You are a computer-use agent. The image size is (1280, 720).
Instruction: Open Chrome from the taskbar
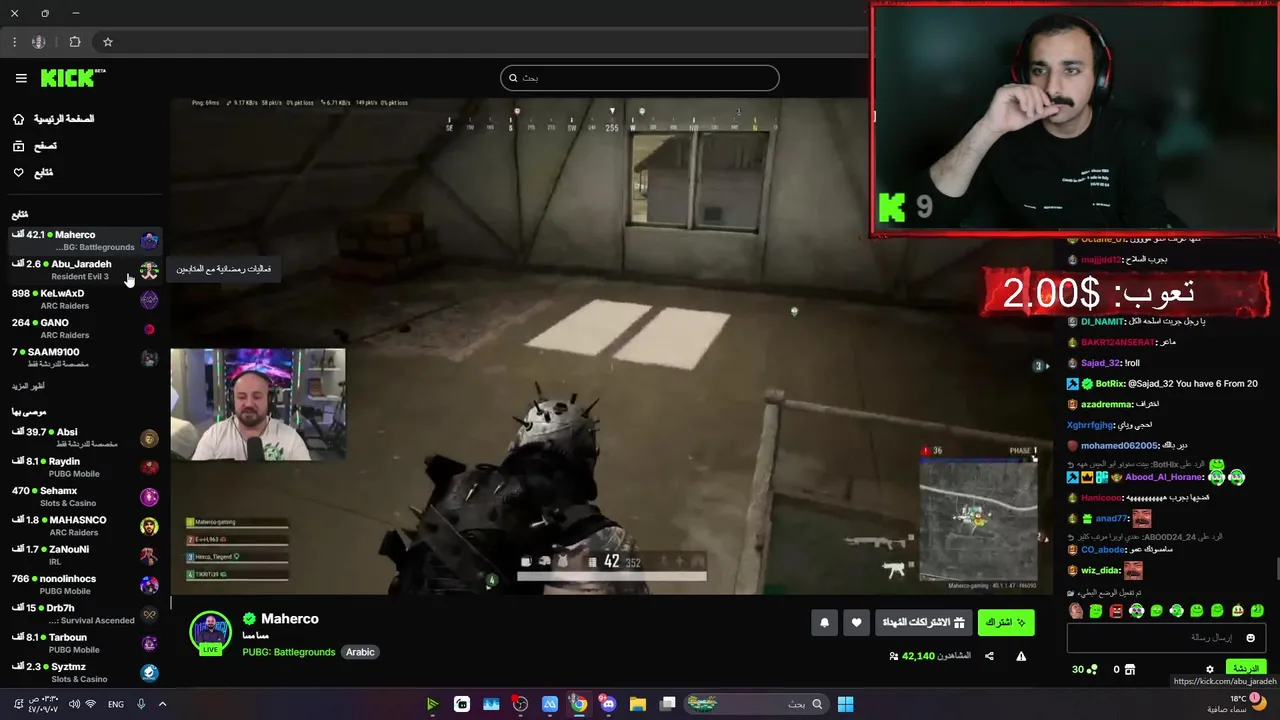(x=578, y=704)
